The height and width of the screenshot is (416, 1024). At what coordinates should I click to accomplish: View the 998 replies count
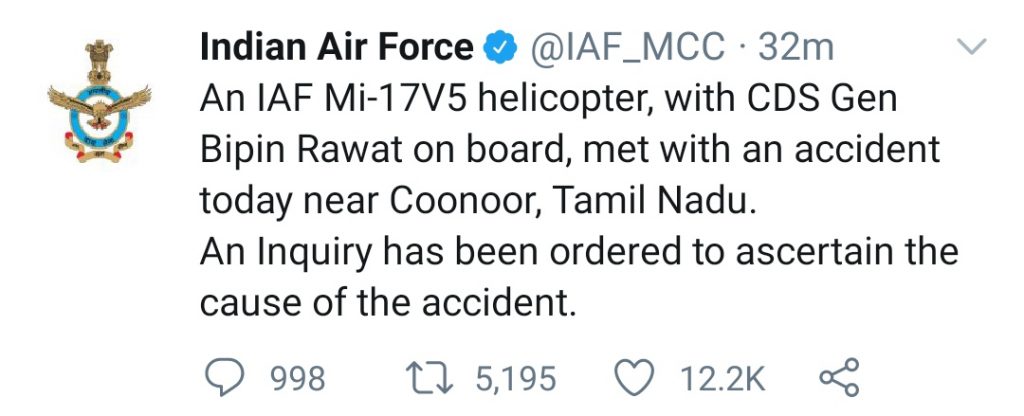click(x=299, y=379)
